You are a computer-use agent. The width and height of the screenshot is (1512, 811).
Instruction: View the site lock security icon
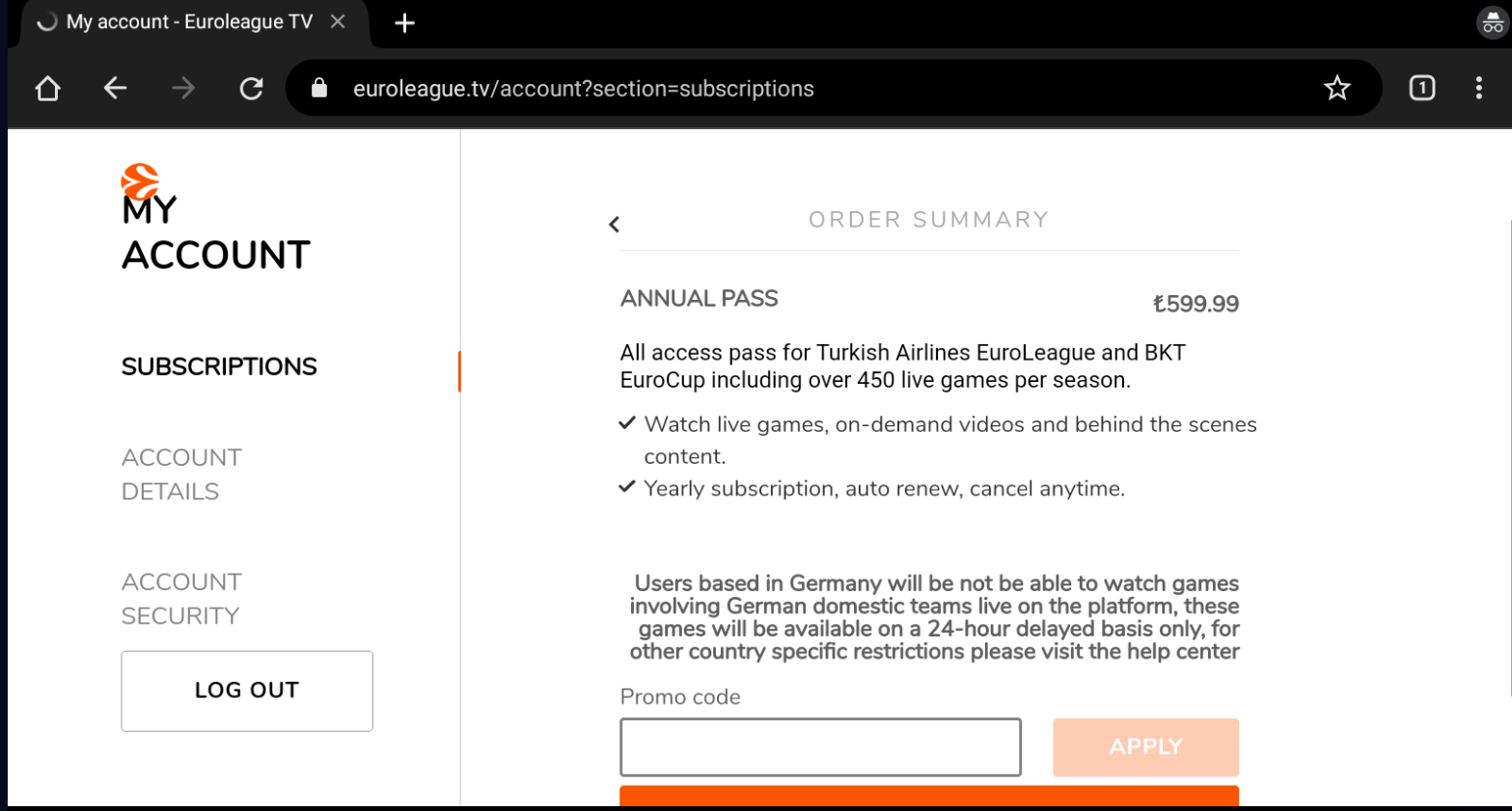click(319, 89)
